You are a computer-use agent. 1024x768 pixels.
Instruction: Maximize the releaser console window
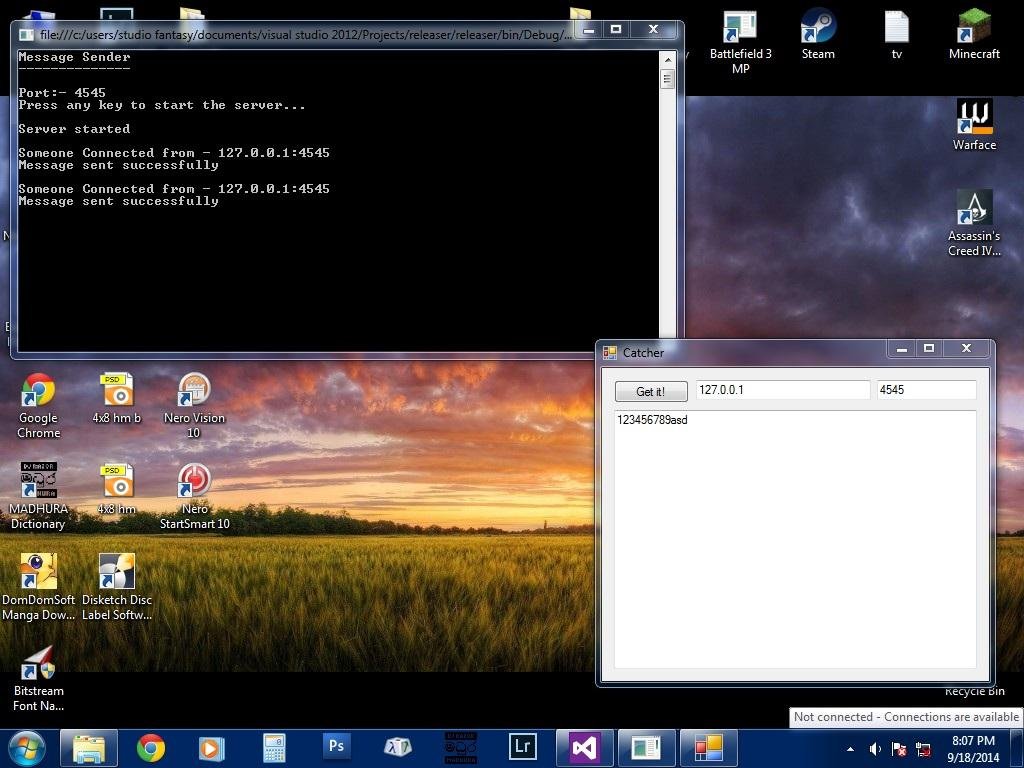pos(615,30)
